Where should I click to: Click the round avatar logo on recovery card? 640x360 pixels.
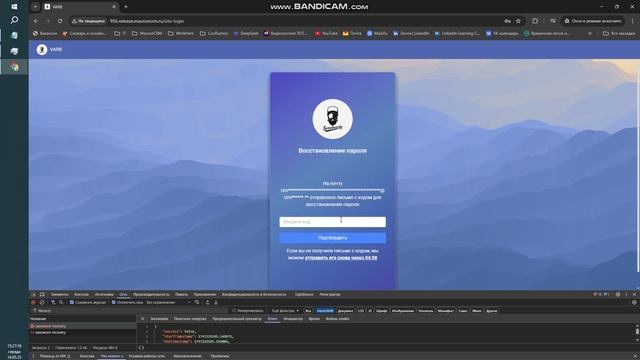click(x=332, y=119)
